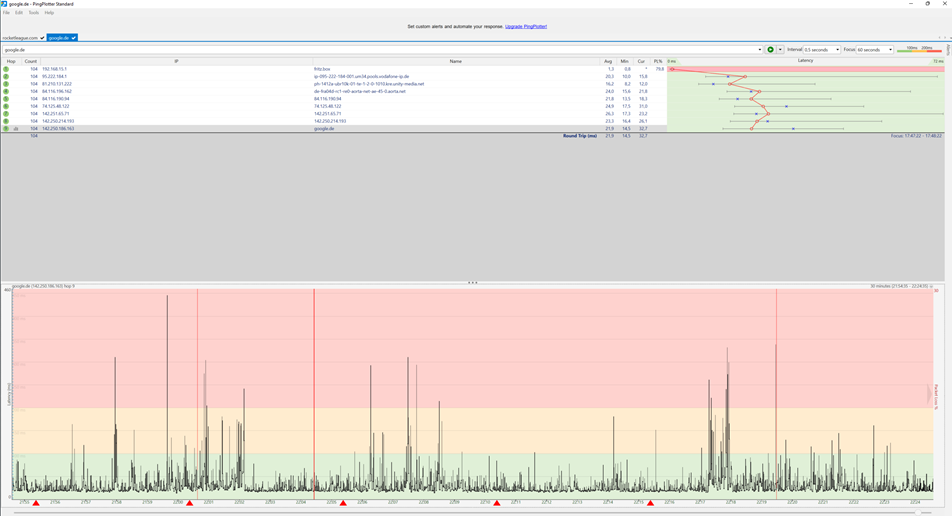Click the aorta.net hop name
The width and height of the screenshot is (952, 516).
[359, 91]
